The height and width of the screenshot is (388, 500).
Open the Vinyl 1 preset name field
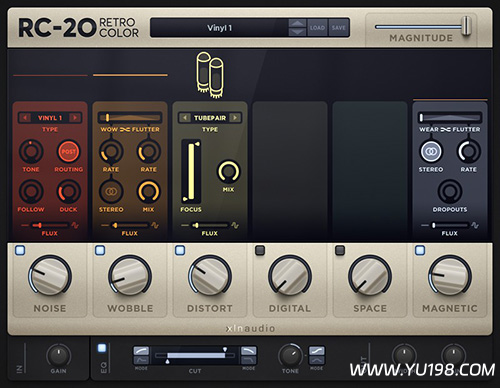click(219, 28)
